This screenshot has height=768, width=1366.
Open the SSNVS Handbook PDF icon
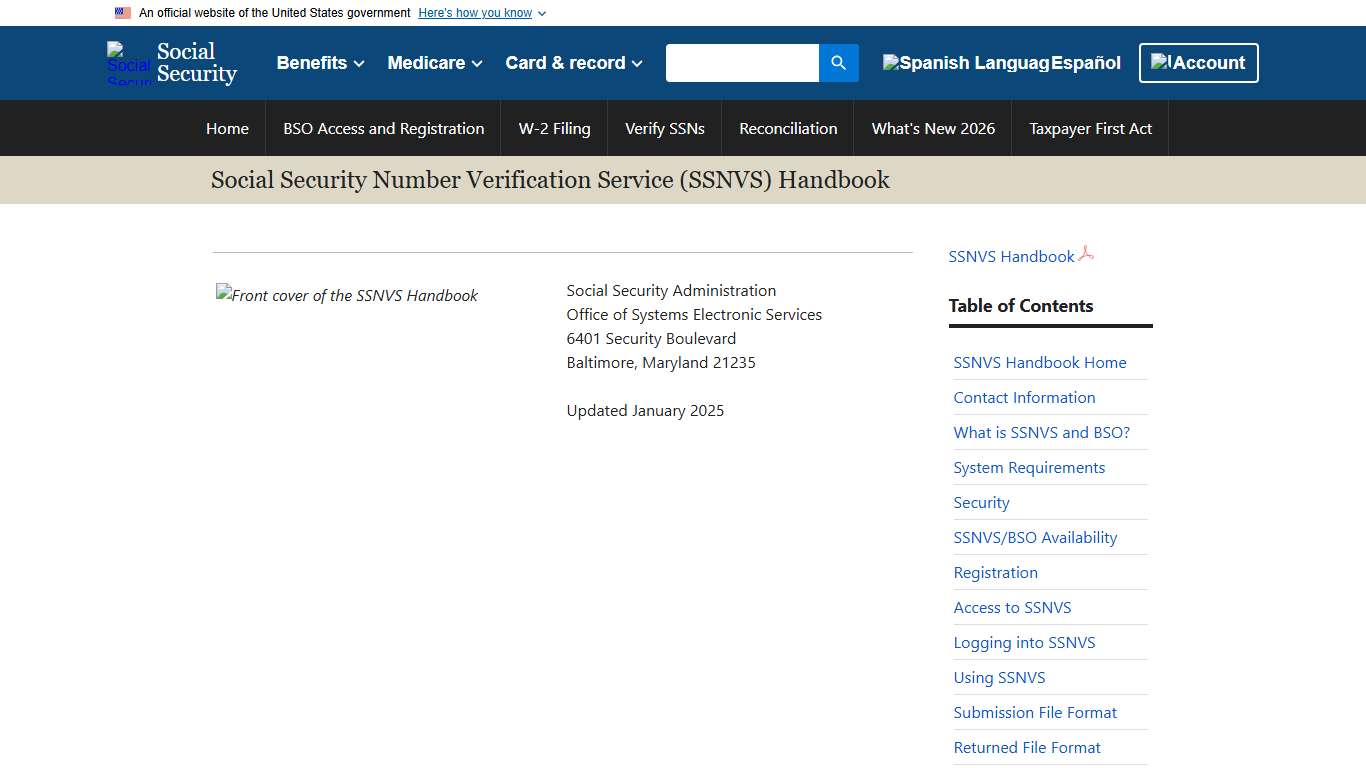[1086, 254]
